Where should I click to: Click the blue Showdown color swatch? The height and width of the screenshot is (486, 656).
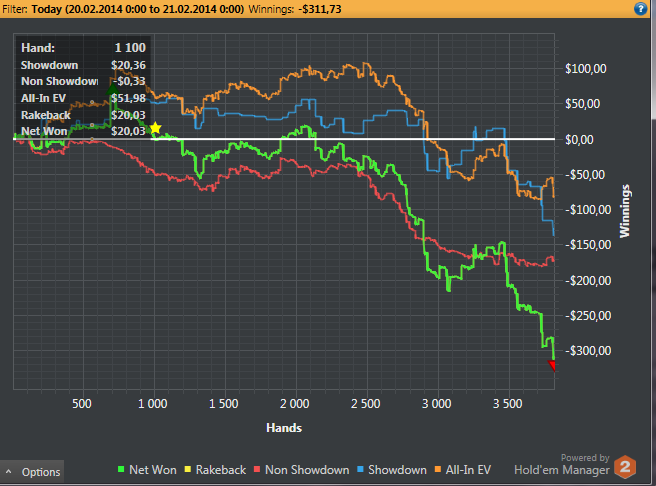point(360,469)
